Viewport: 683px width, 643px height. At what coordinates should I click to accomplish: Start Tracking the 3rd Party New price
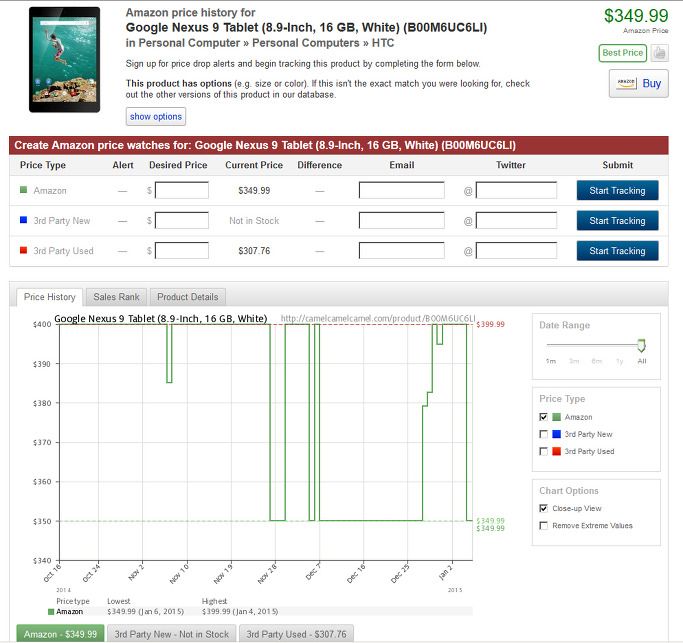point(617,220)
